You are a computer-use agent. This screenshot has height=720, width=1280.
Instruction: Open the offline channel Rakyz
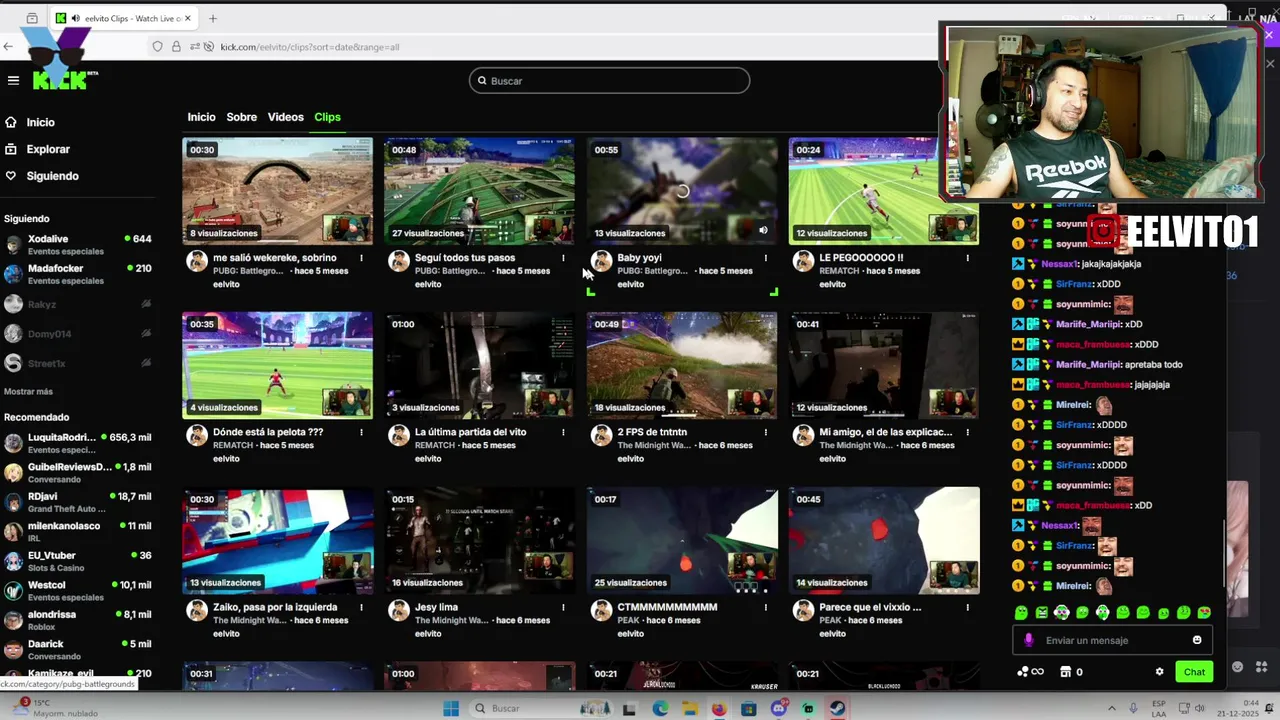78,304
